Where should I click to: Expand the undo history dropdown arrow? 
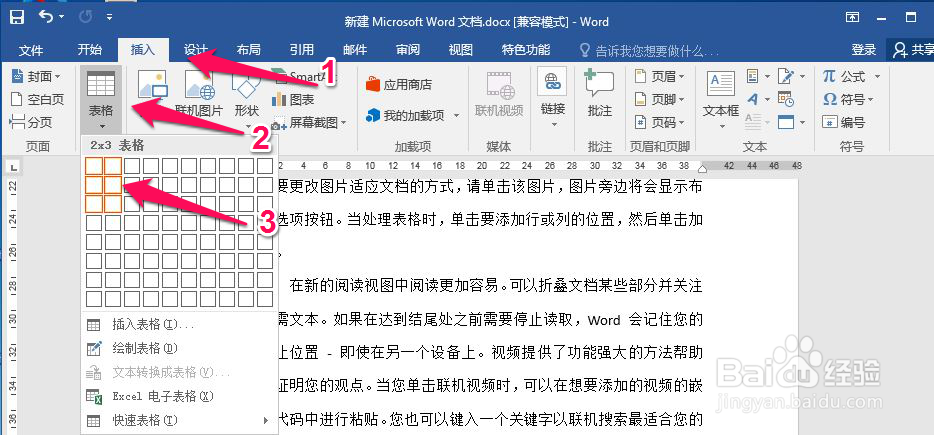pyautogui.click(x=62, y=17)
